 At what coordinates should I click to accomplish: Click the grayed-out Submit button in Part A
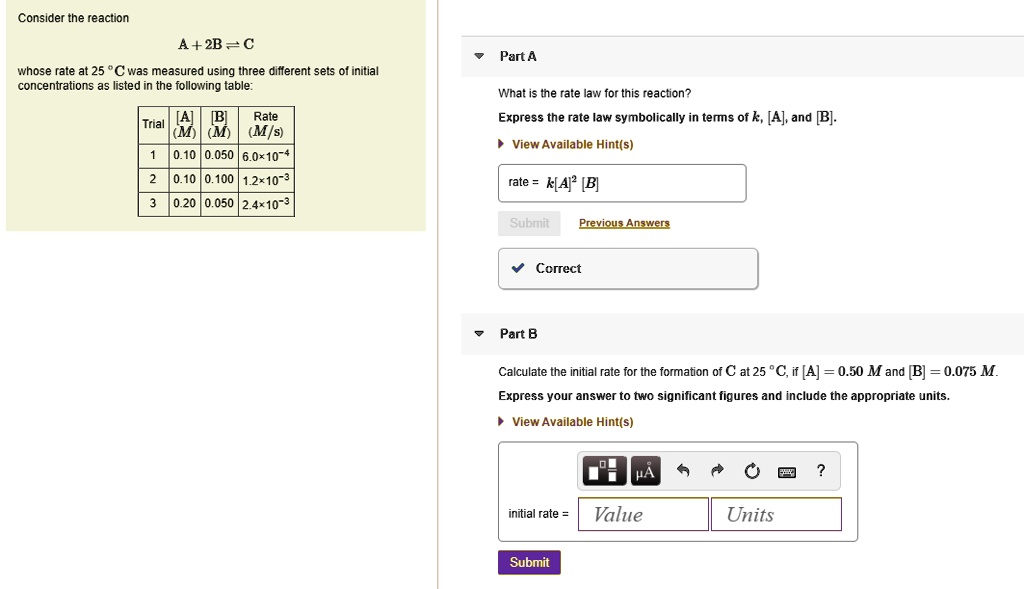529,222
